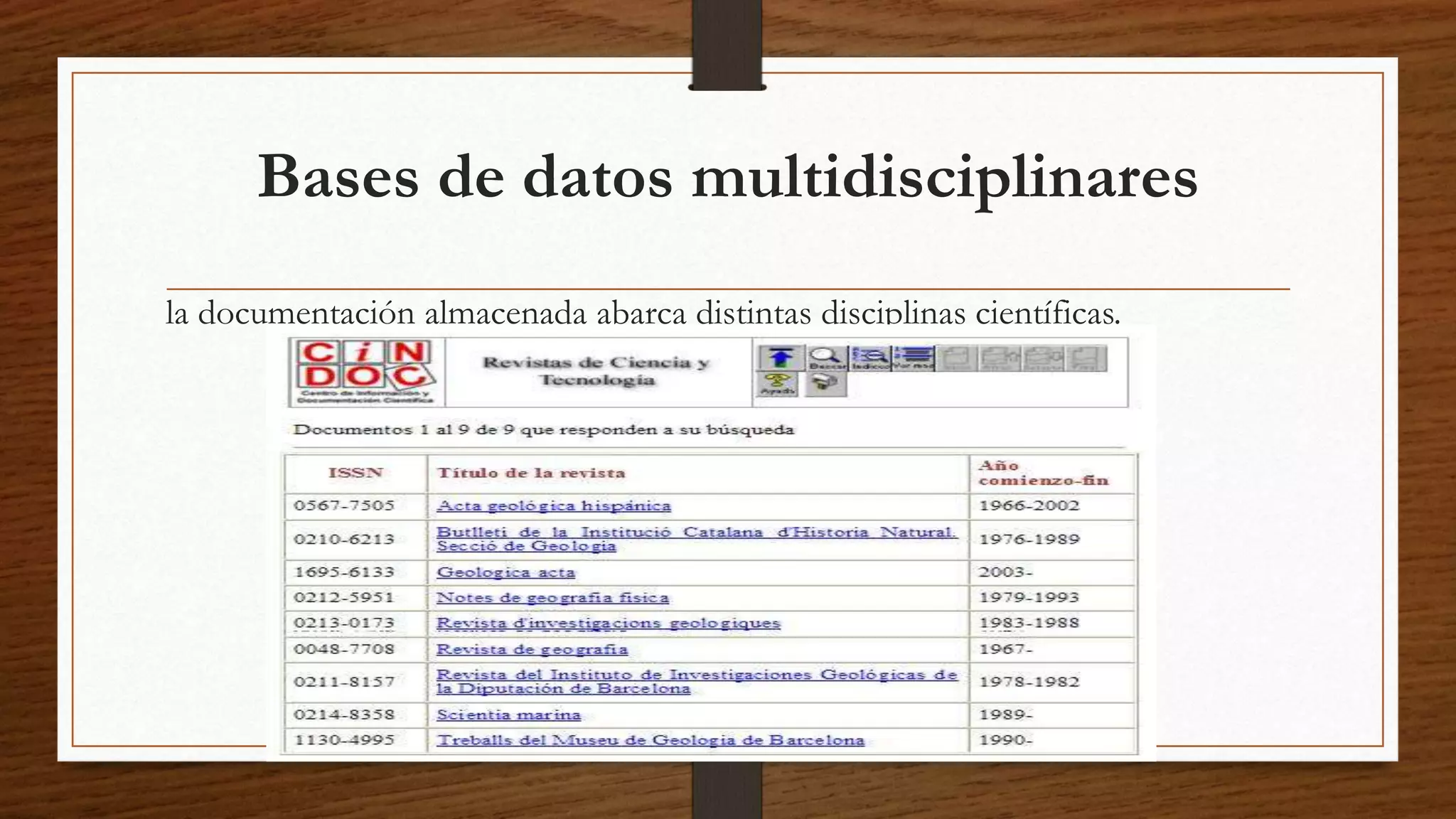The width and height of the screenshot is (1456, 819).
Task: Click the slide title 'Bases de datos multidisciplinares'
Action: click(727, 178)
